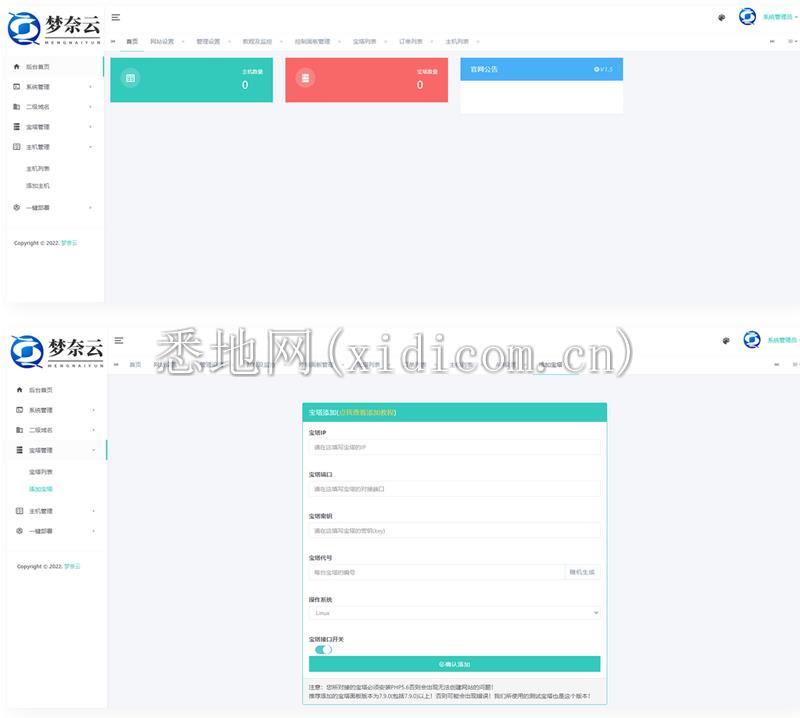Click the 宝塔管理 stack icon in the upper sidebar
The image size is (800, 718).
tap(16, 127)
